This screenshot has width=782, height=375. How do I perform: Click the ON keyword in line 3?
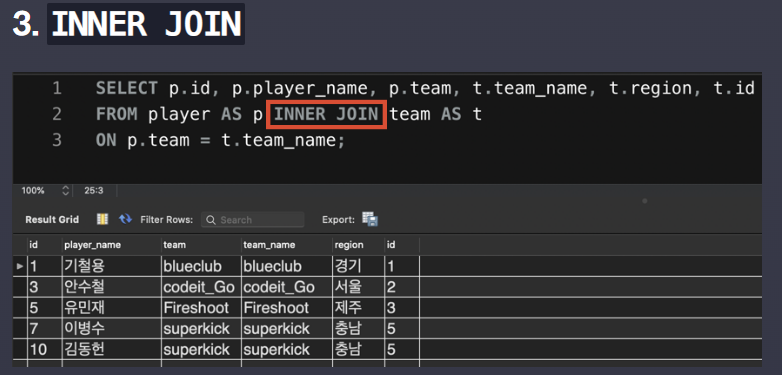point(106,140)
